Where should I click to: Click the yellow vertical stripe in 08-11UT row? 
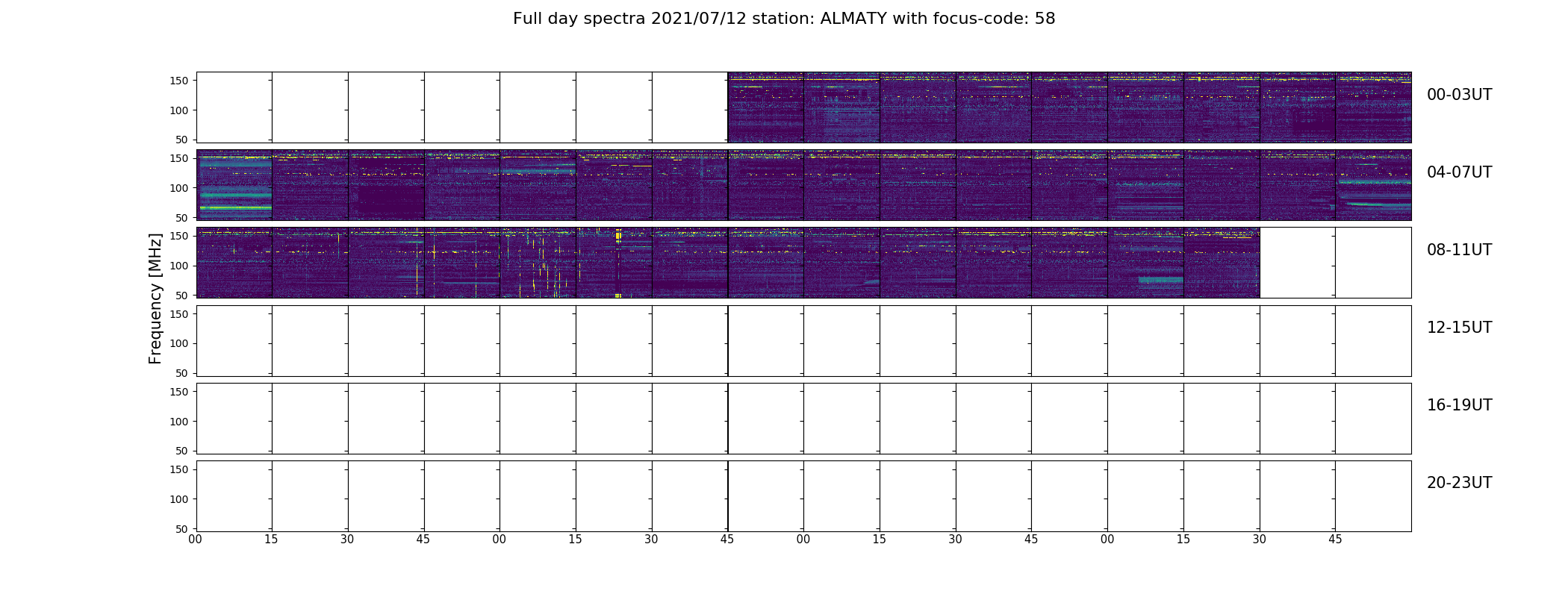[618, 263]
